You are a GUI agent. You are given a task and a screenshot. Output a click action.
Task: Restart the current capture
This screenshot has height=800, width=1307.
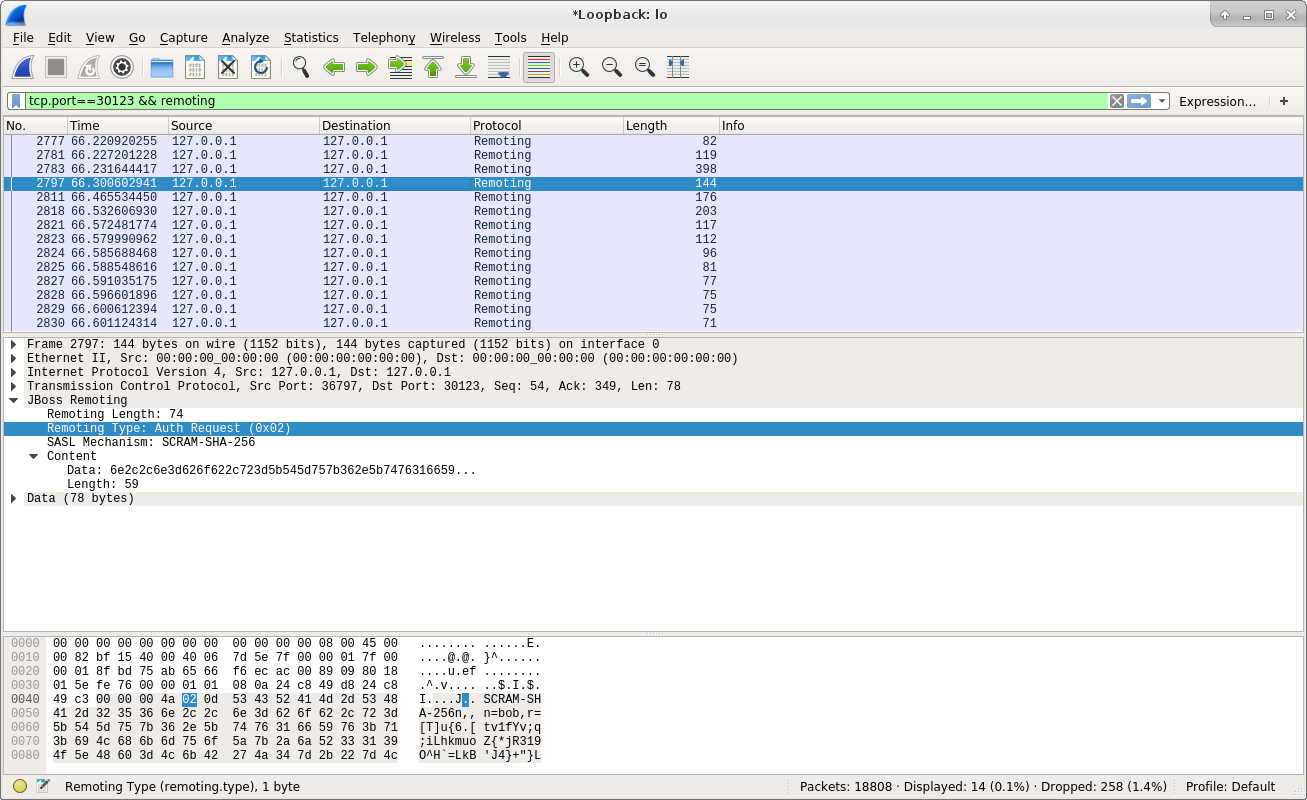click(89, 67)
